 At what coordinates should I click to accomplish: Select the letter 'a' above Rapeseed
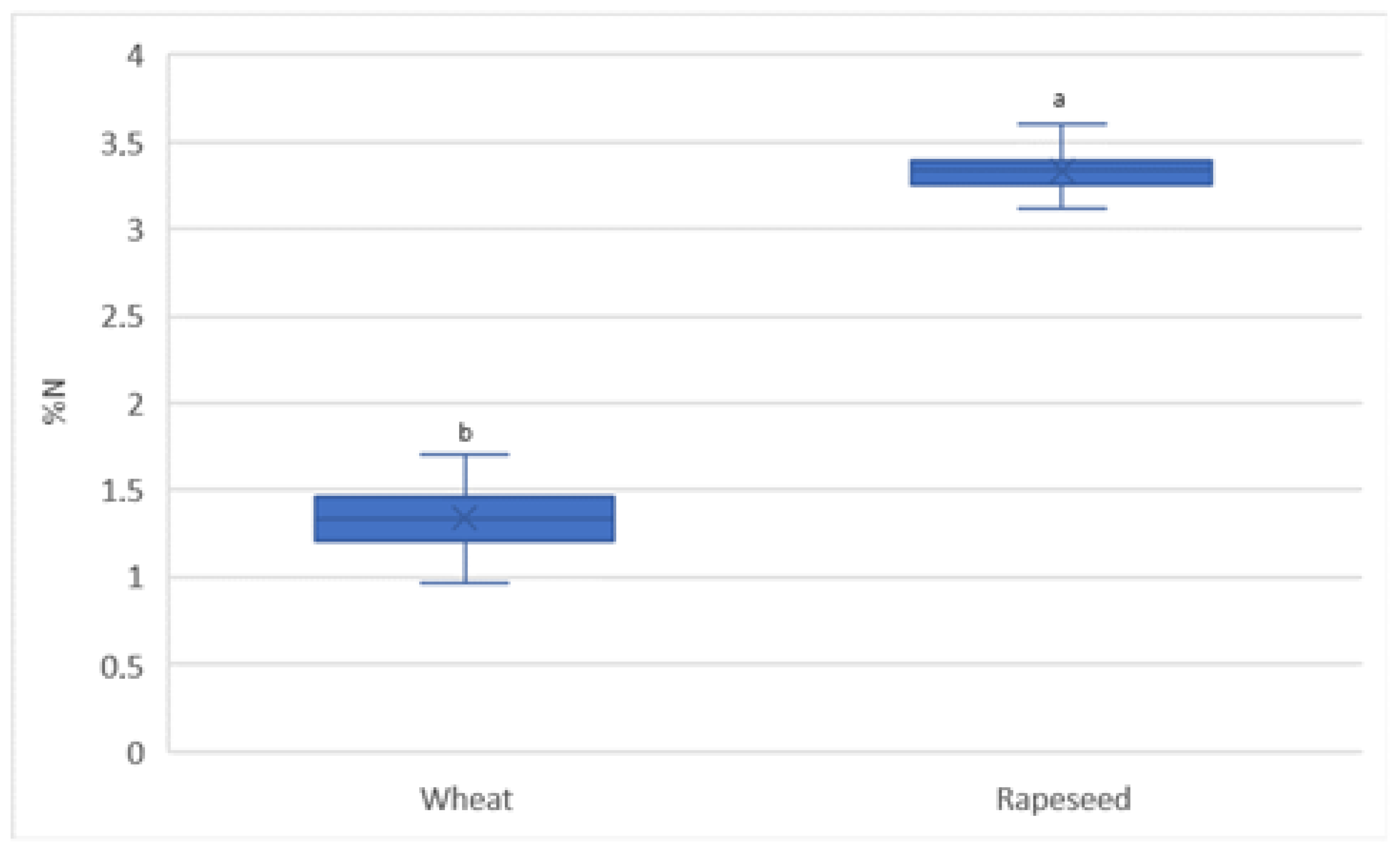[x=1058, y=100]
